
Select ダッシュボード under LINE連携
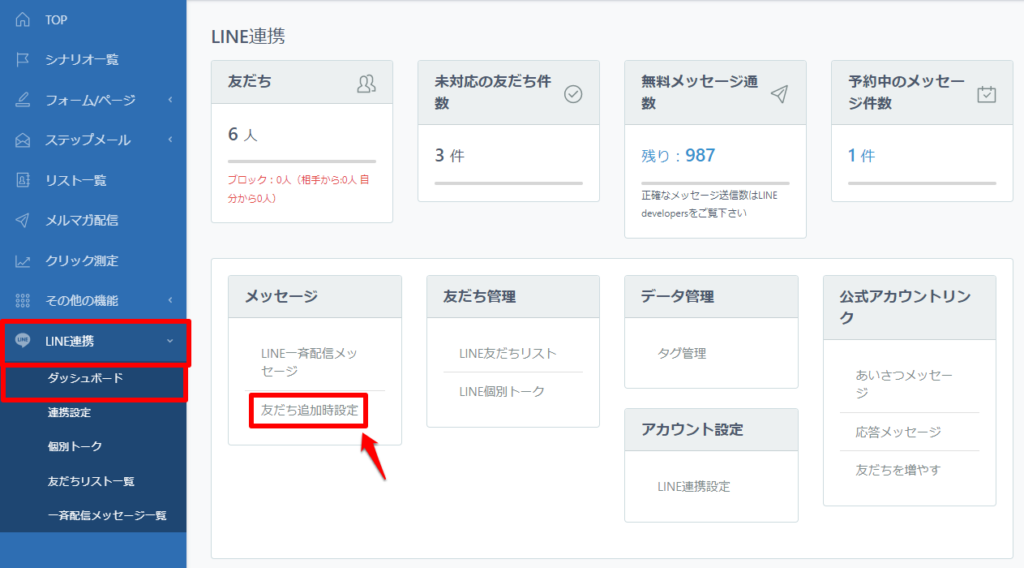coord(86,378)
